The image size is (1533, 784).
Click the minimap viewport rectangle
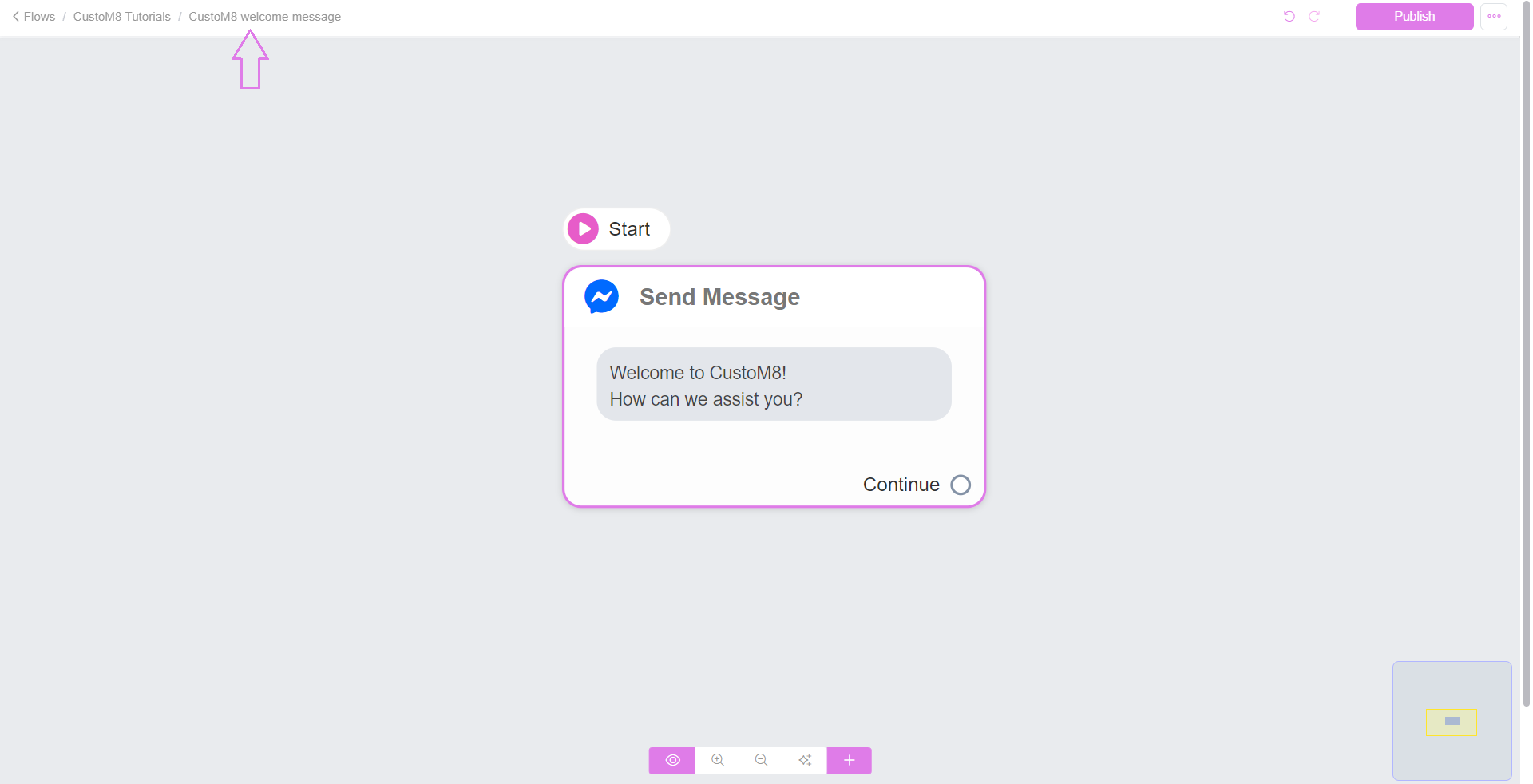[1451, 722]
